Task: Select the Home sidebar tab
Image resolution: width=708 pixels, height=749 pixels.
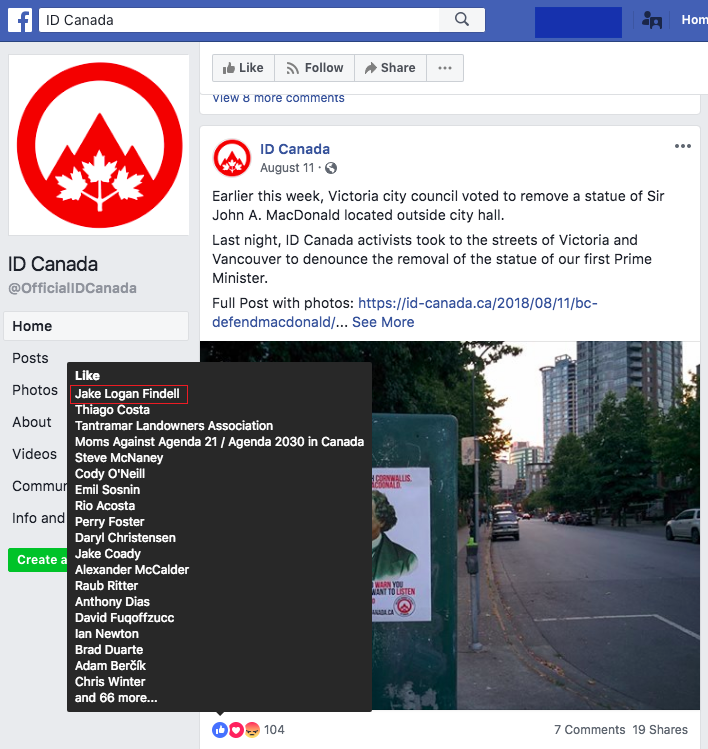Action: 96,326
